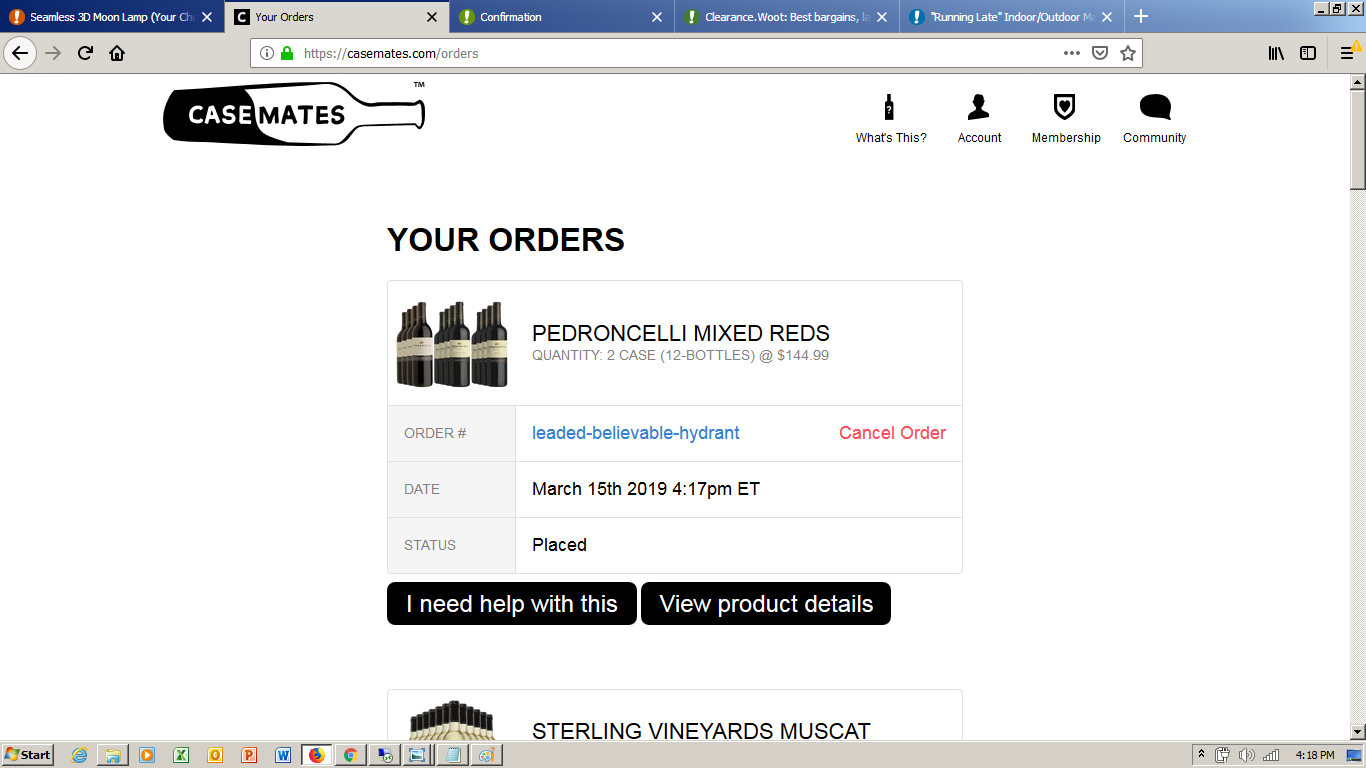Bookmark this page with the star icon
Image resolution: width=1366 pixels, height=768 pixels.
1128,53
